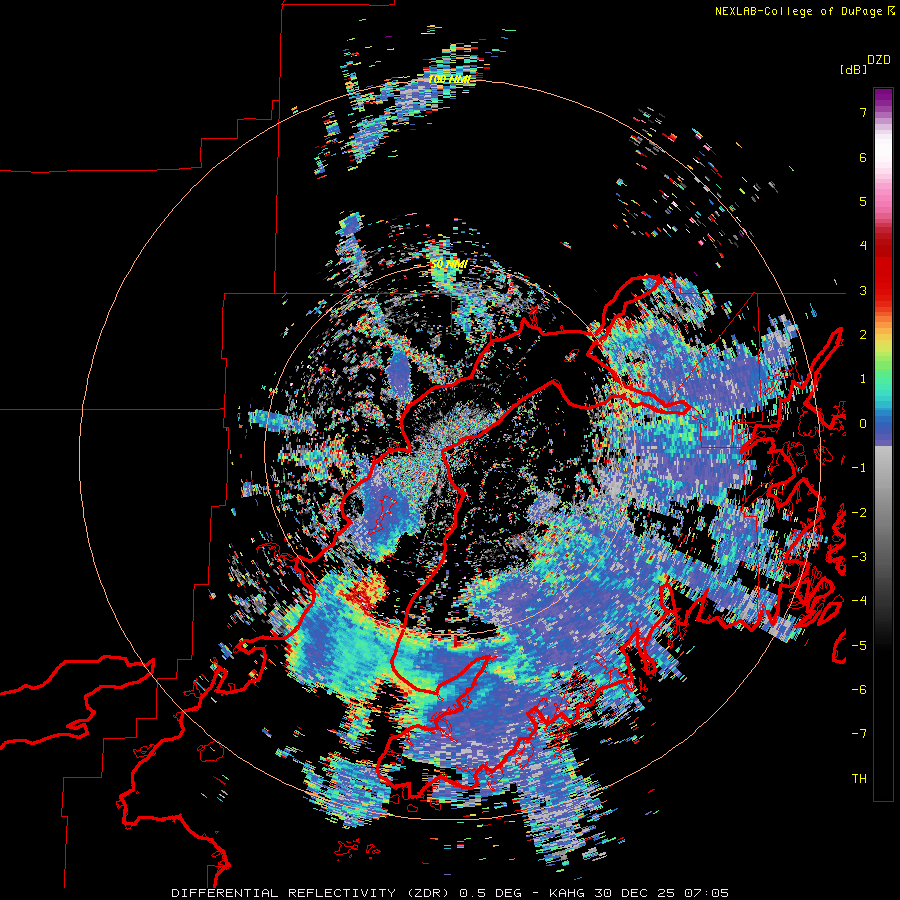Click the scale value 5 label

(x=863, y=201)
